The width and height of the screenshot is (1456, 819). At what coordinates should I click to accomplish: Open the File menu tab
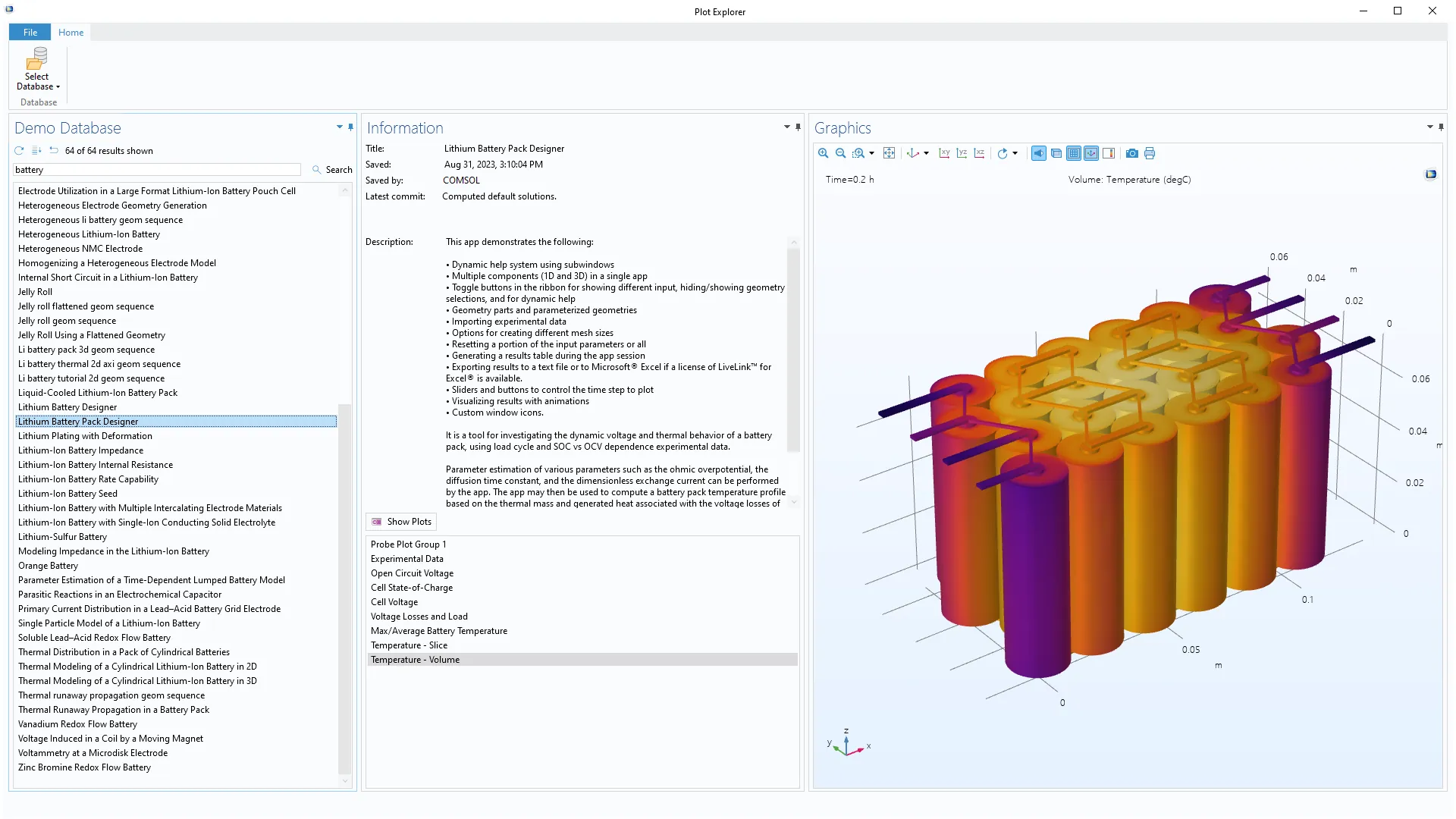30,32
